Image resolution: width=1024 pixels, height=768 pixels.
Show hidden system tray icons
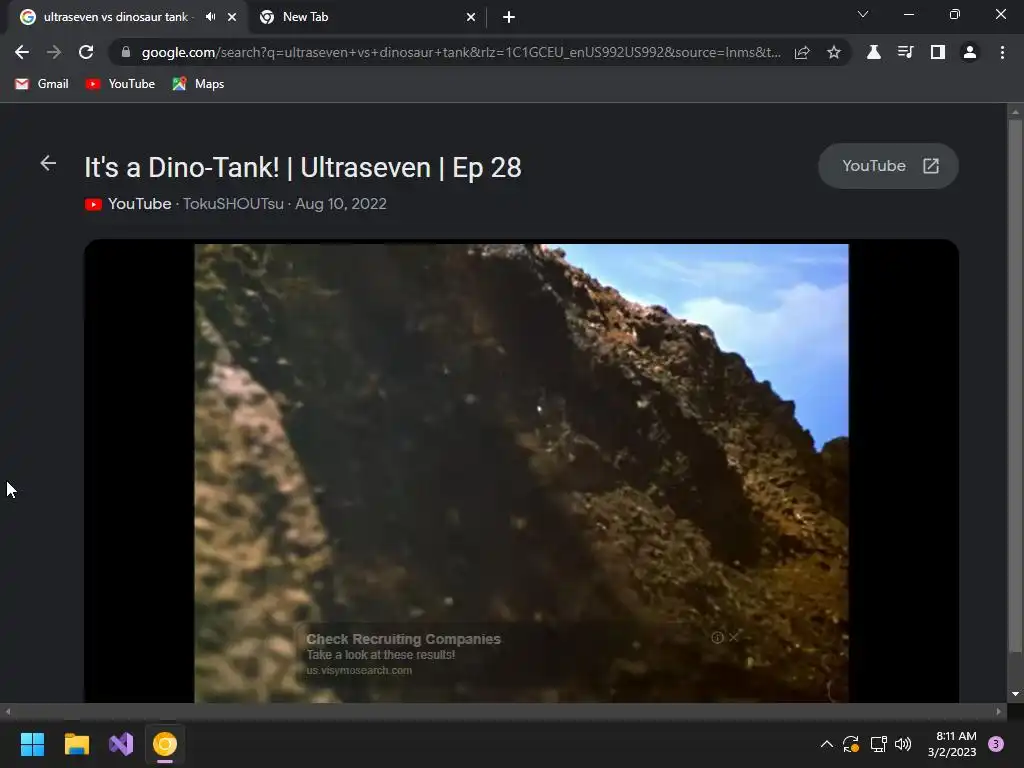(826, 744)
